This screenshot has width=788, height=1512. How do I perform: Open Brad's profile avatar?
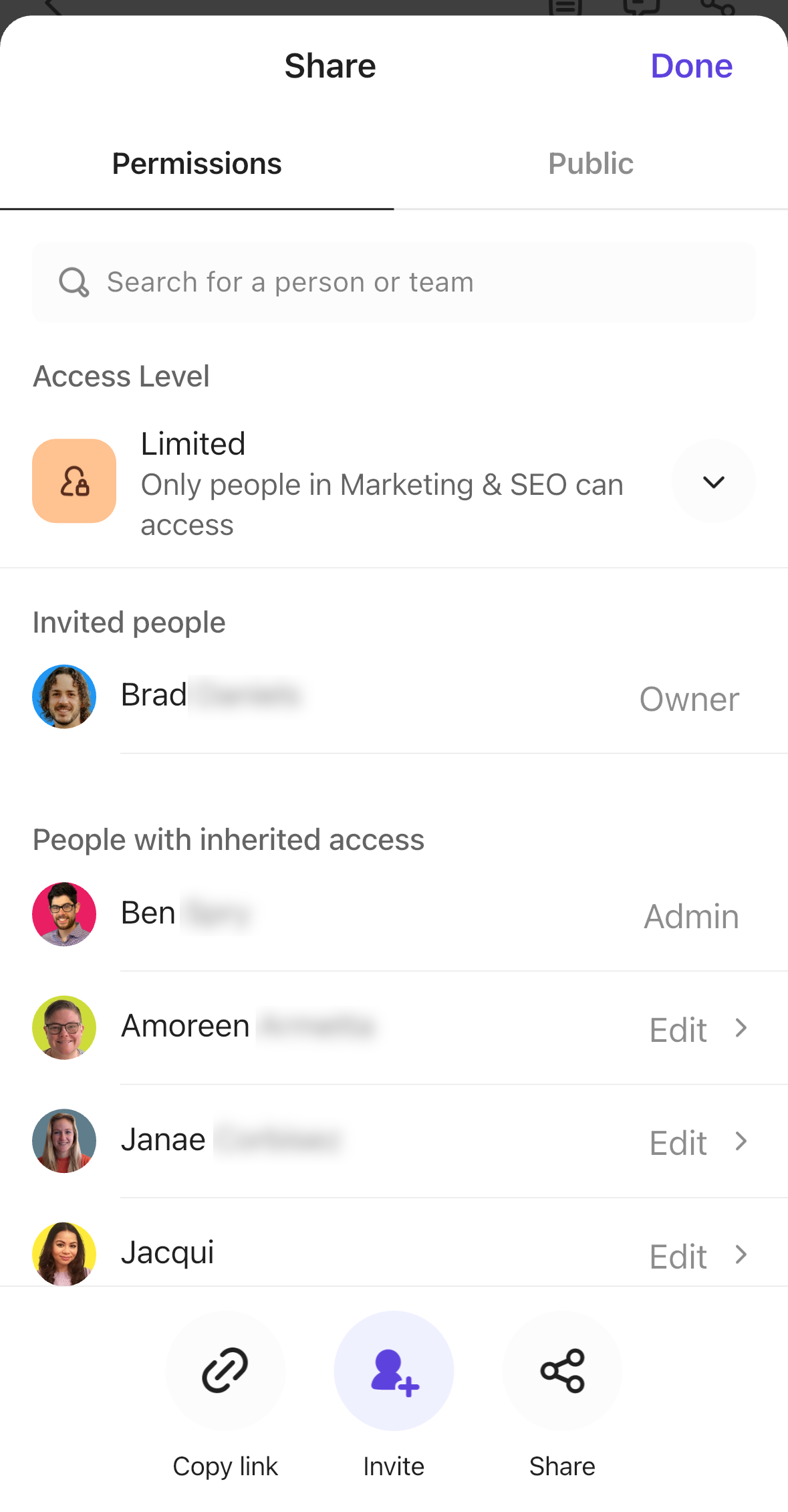click(x=64, y=696)
